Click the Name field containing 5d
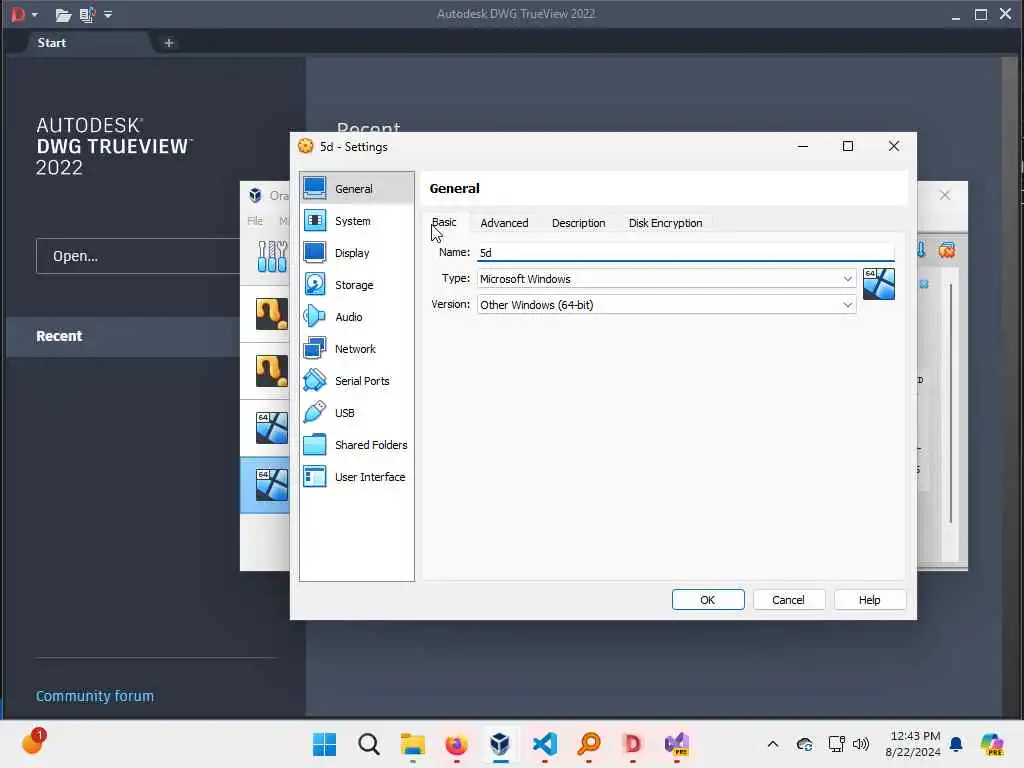The width and height of the screenshot is (1024, 768). 685,253
